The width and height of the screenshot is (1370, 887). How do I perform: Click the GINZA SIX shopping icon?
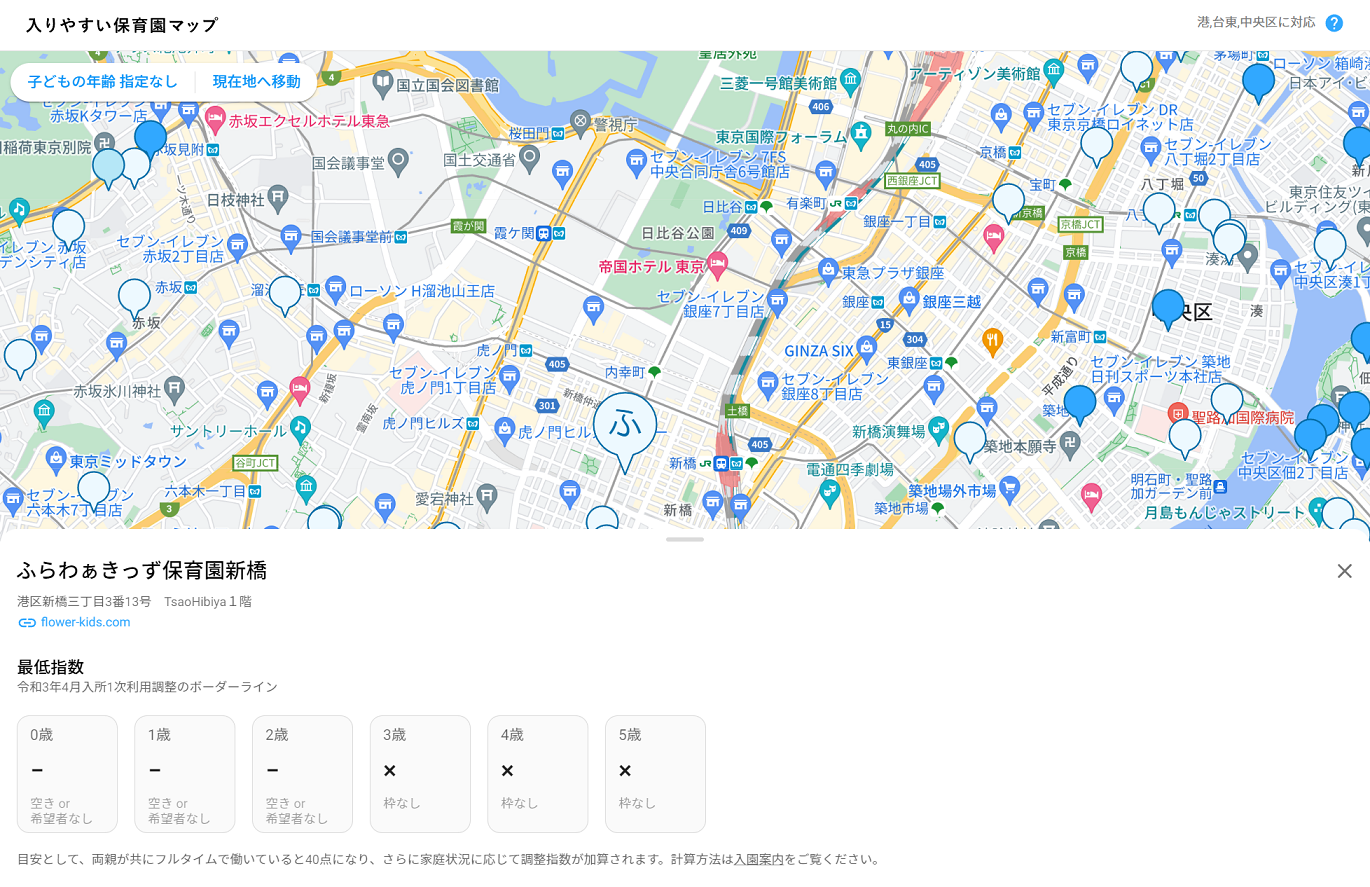867,348
